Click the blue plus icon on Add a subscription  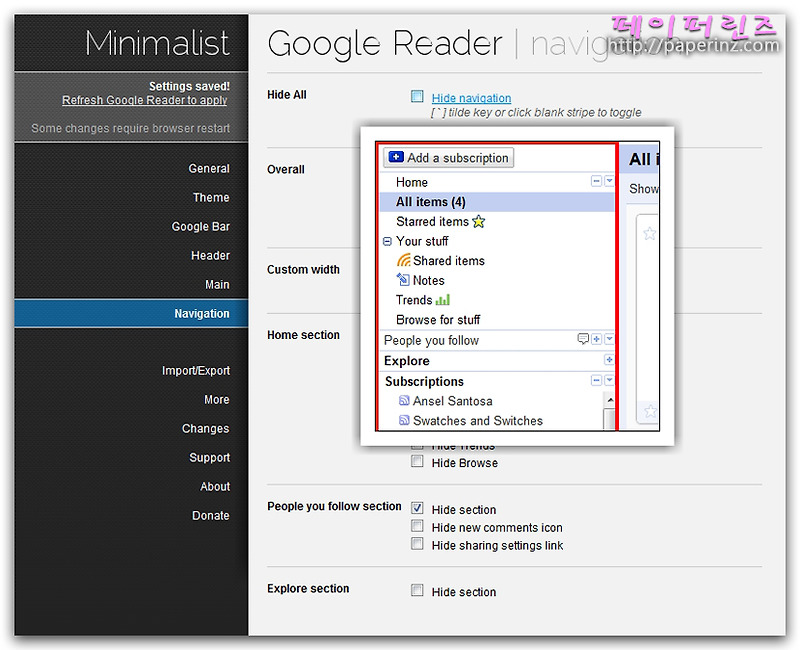(x=396, y=157)
